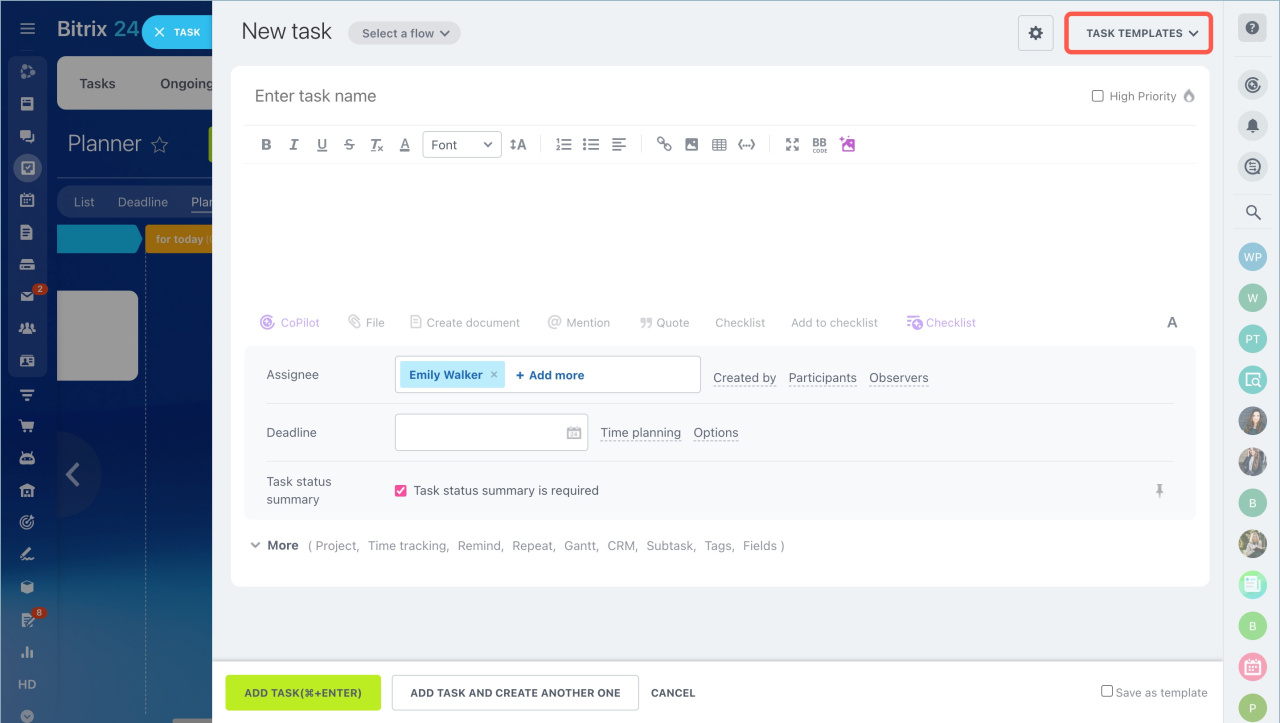The image size is (1280, 723).
Task: Apply italic formatting in editor toolbar
Action: [x=294, y=145]
